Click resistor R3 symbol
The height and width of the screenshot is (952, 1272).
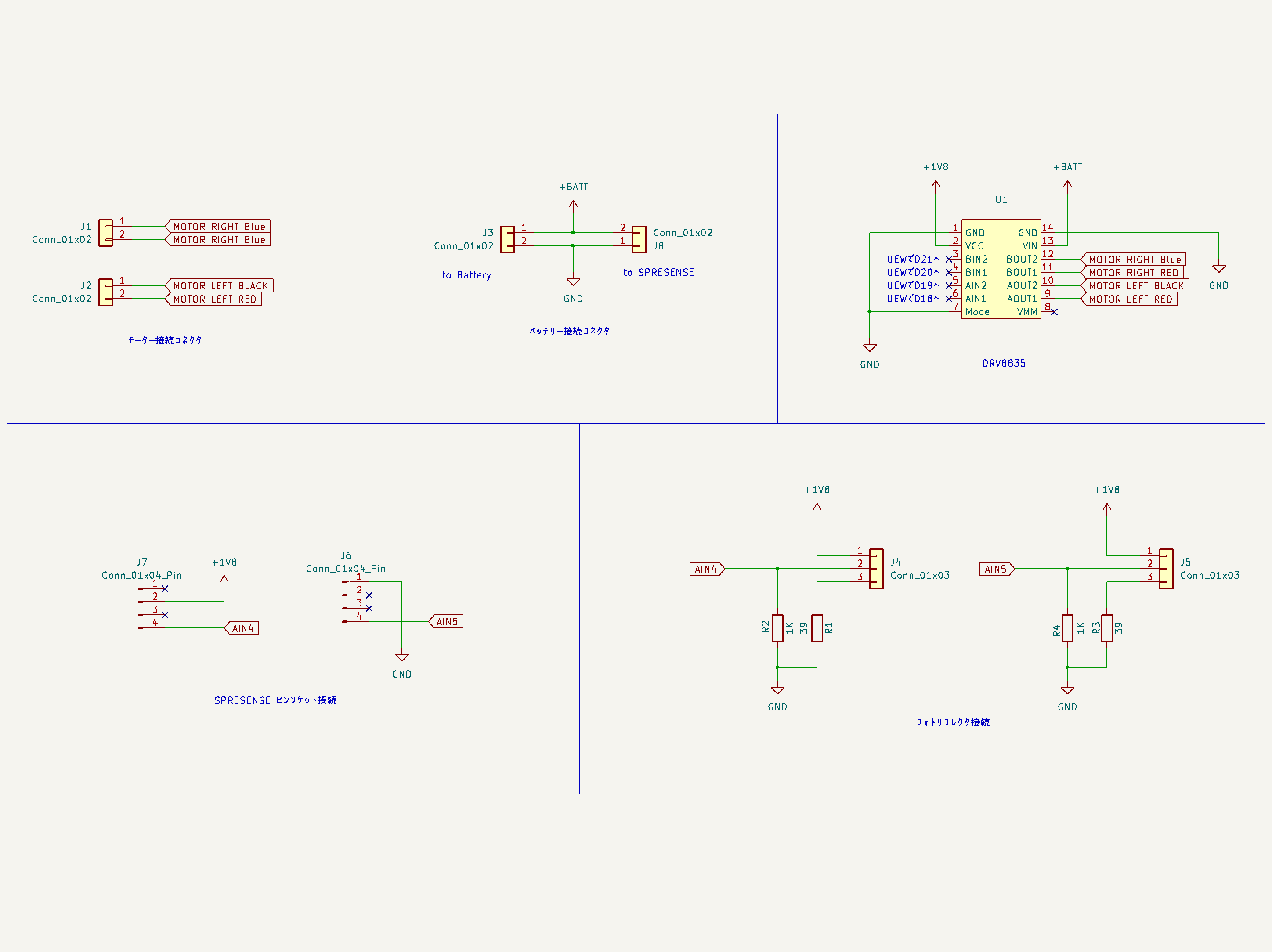click(x=1106, y=628)
